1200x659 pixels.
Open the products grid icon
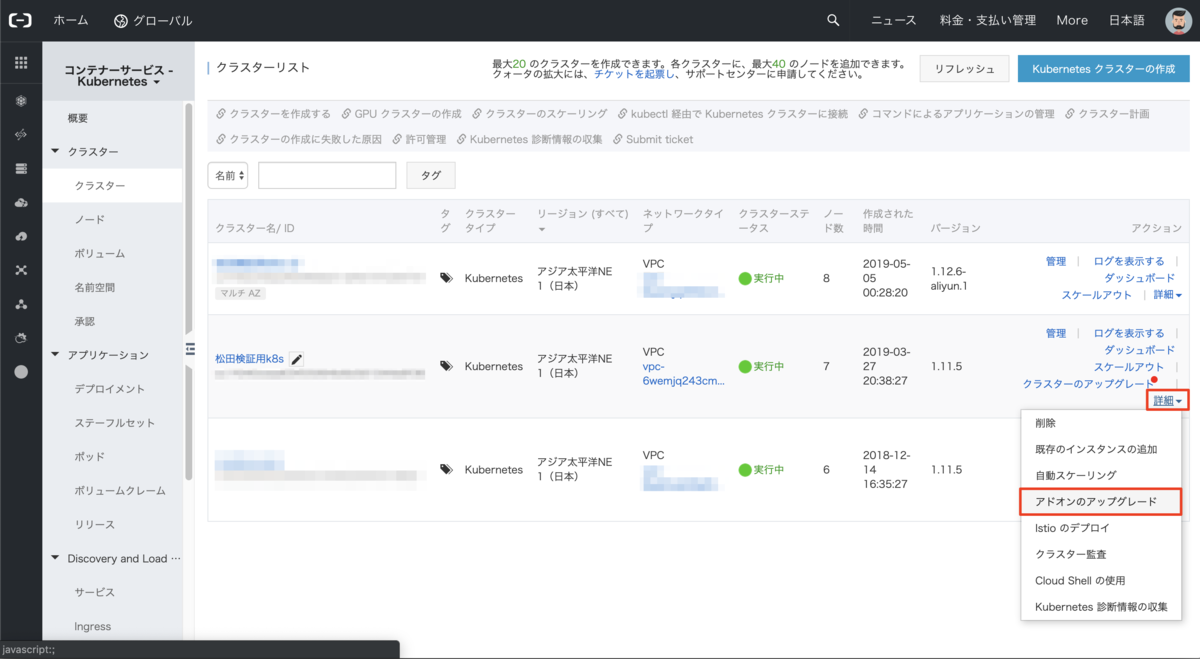click(21, 63)
